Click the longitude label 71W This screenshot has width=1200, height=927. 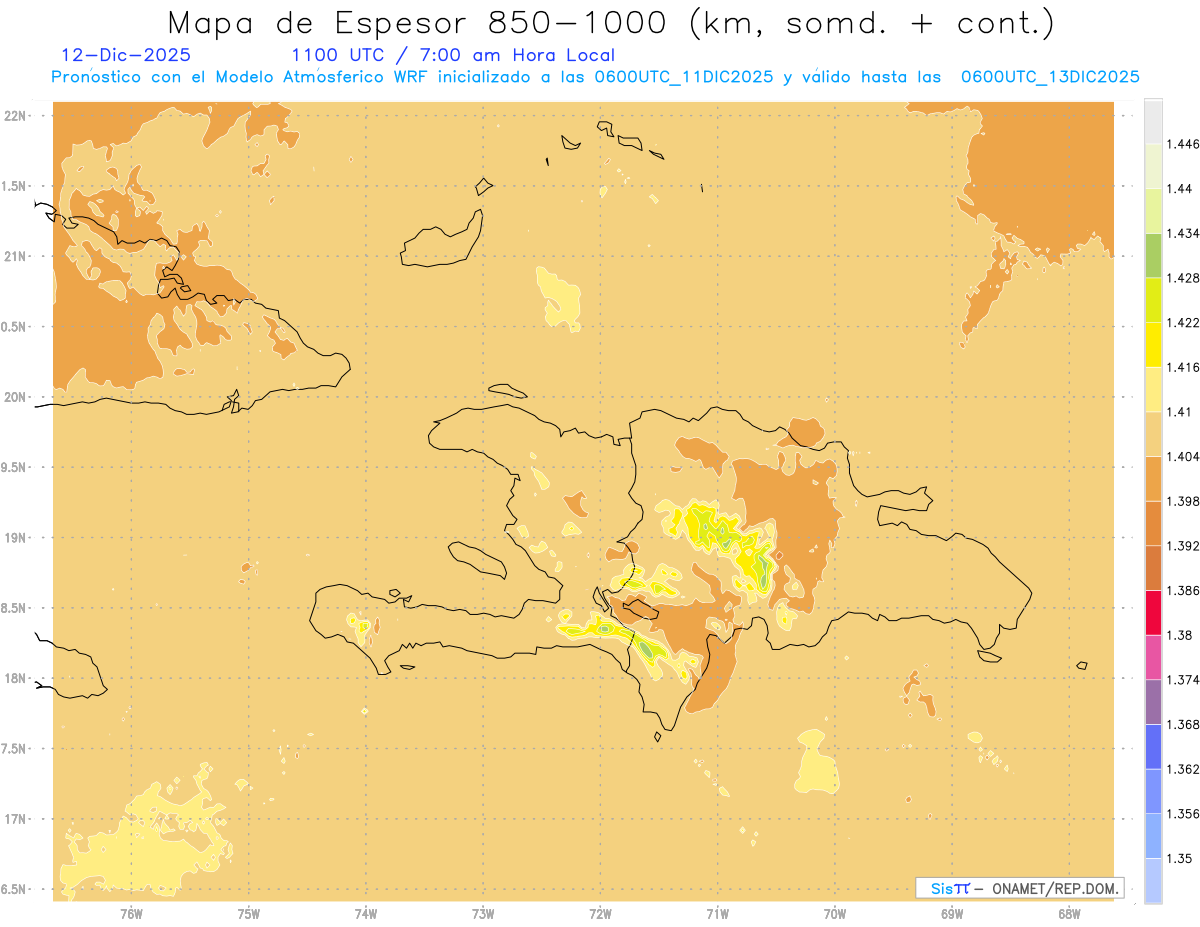[717, 914]
